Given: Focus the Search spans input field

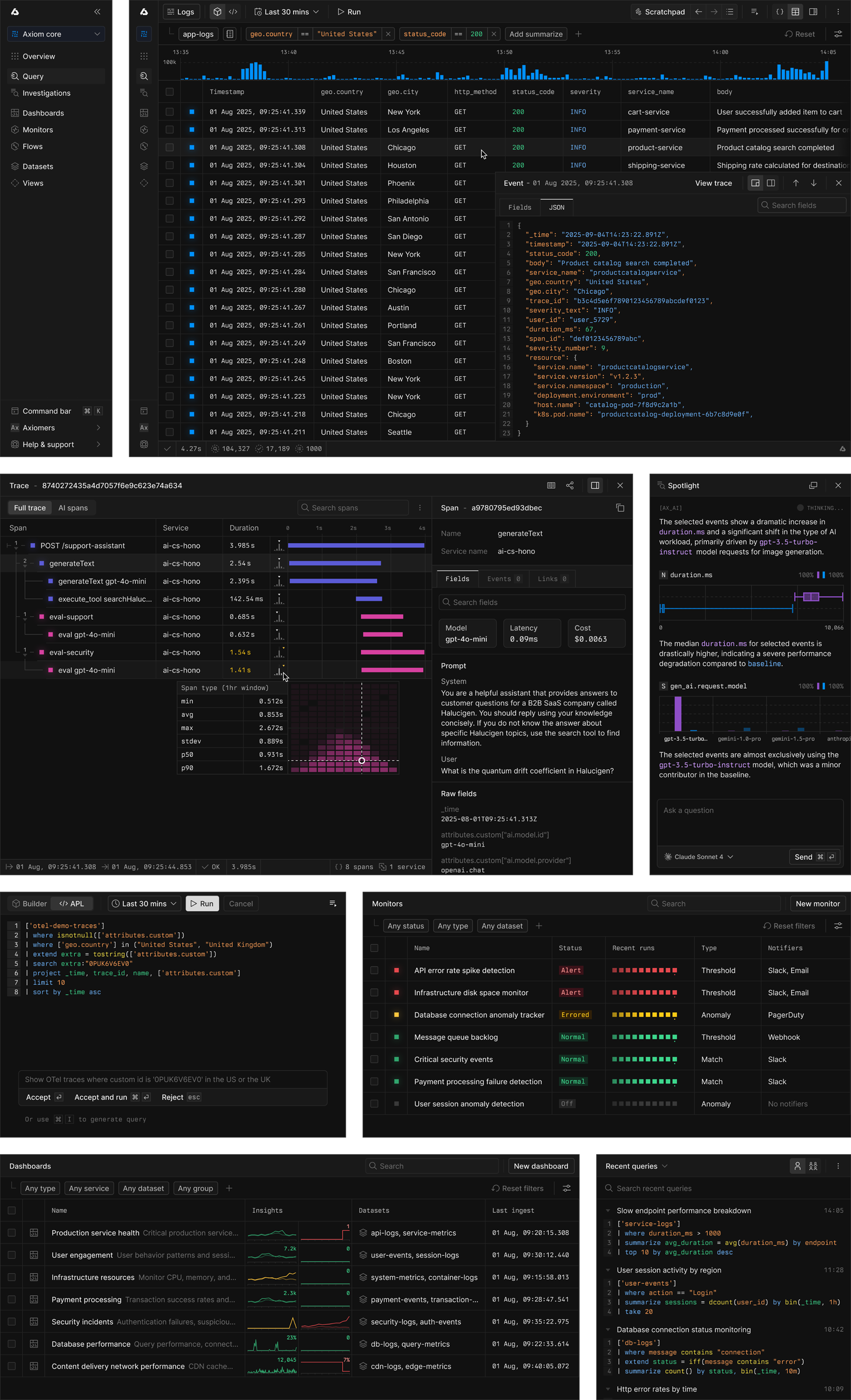Looking at the screenshot, I should point(353,508).
